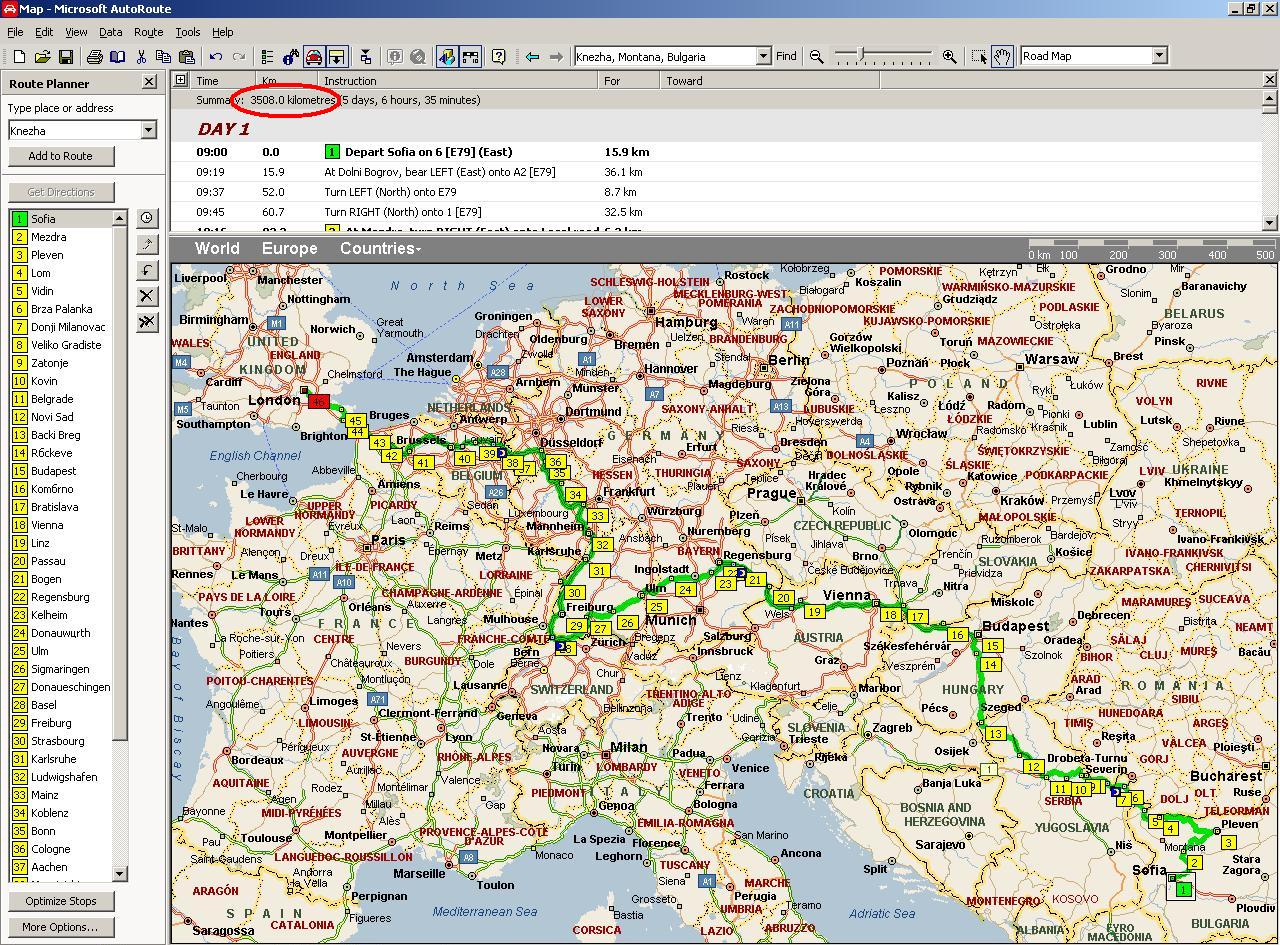Undo the last action

tap(215, 57)
